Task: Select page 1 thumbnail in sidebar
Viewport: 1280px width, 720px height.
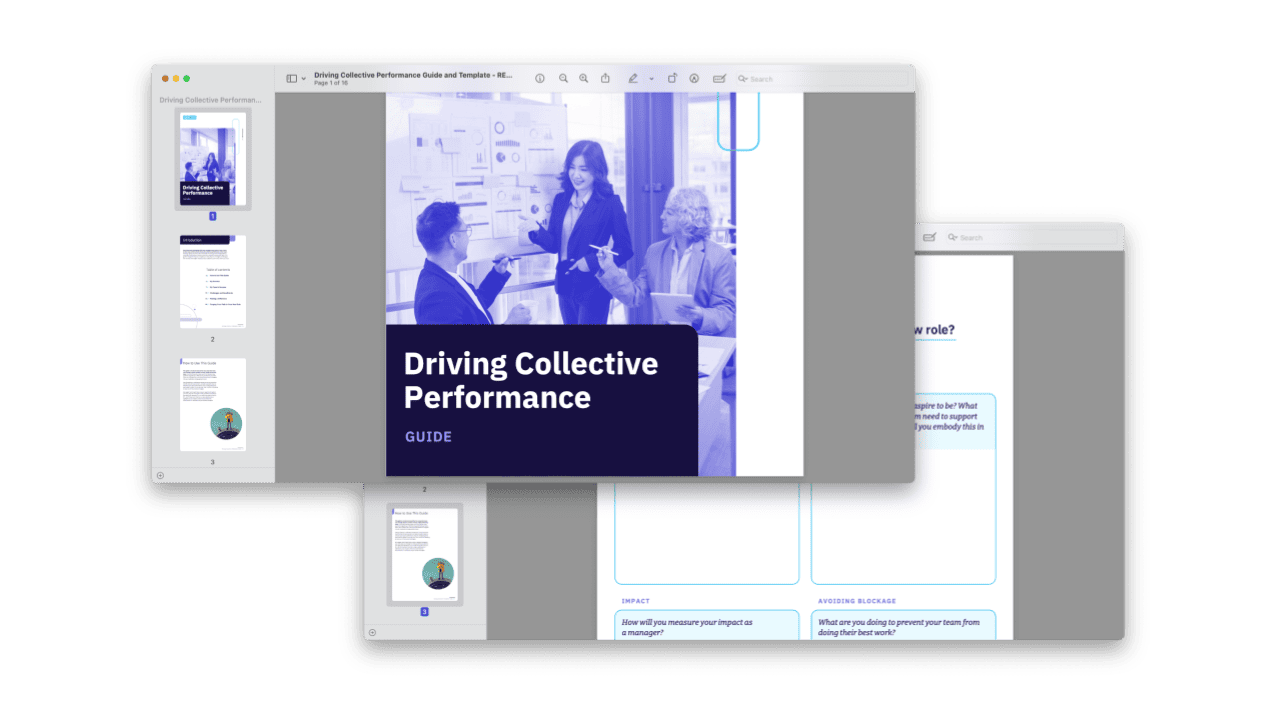Action: [212, 159]
